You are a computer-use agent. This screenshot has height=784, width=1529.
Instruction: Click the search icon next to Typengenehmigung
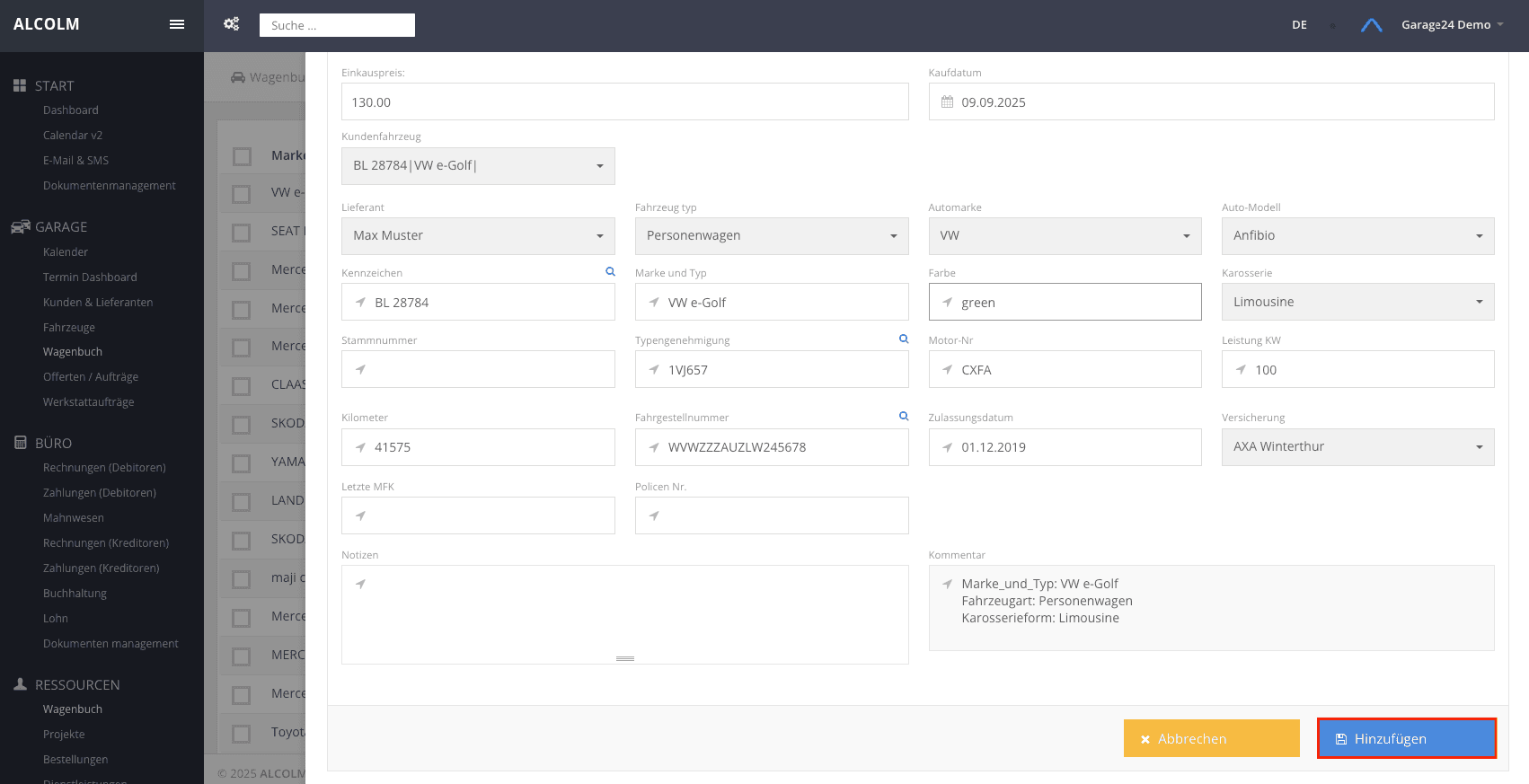coord(904,339)
